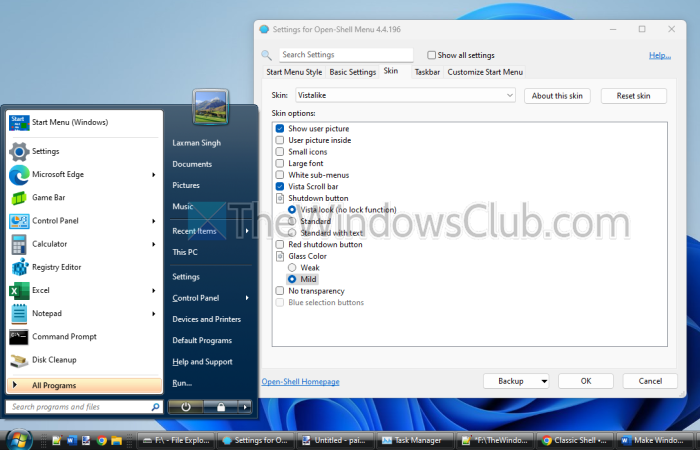Open Notepad++ quick launch icon in taskbar
700x450 pixels.
[57, 441]
